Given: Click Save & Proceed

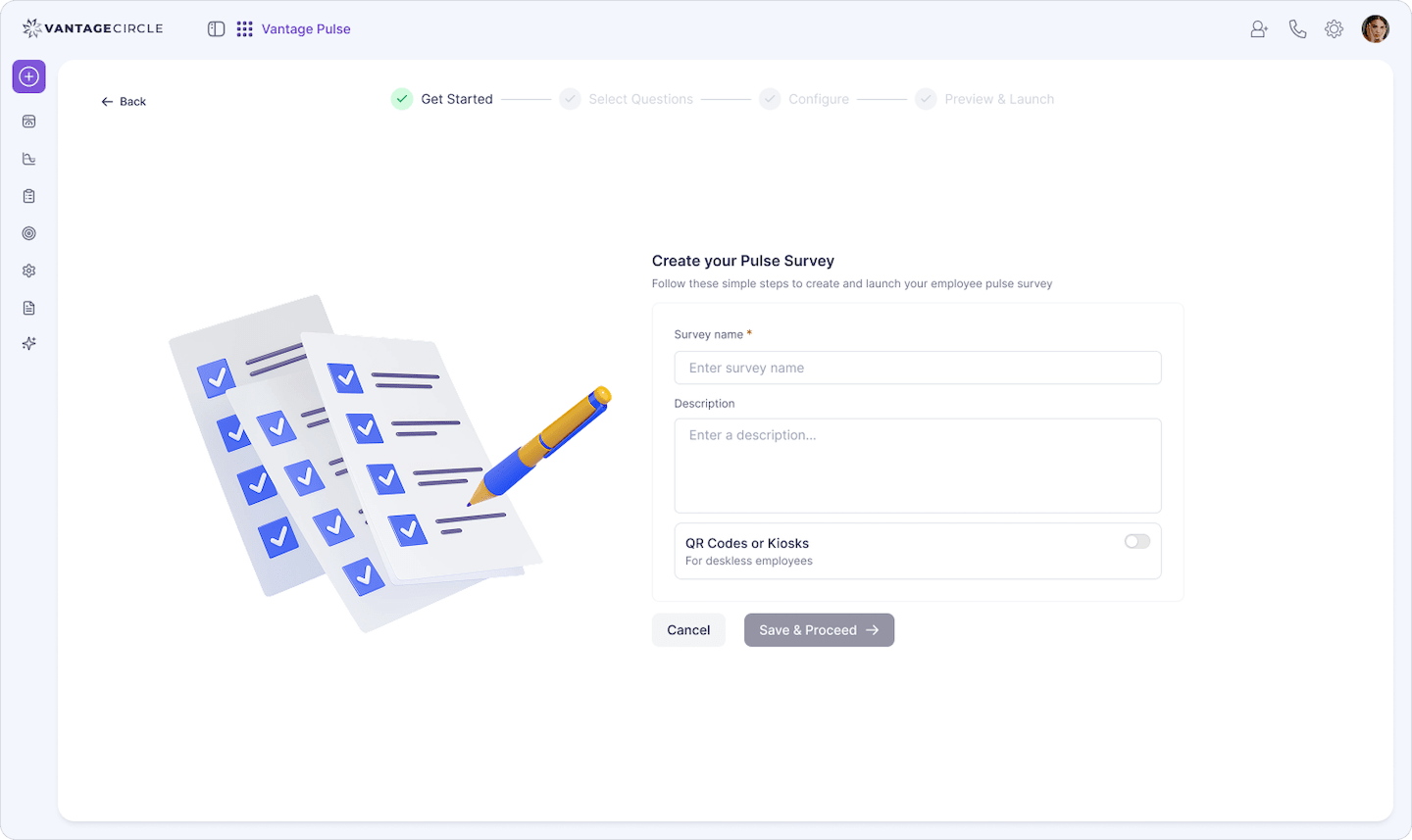Looking at the screenshot, I should 819,629.
